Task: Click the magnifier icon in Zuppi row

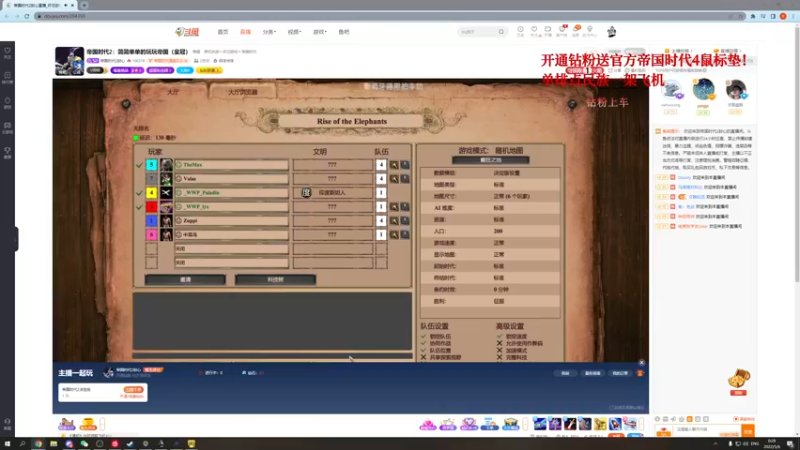Action: pos(394,220)
